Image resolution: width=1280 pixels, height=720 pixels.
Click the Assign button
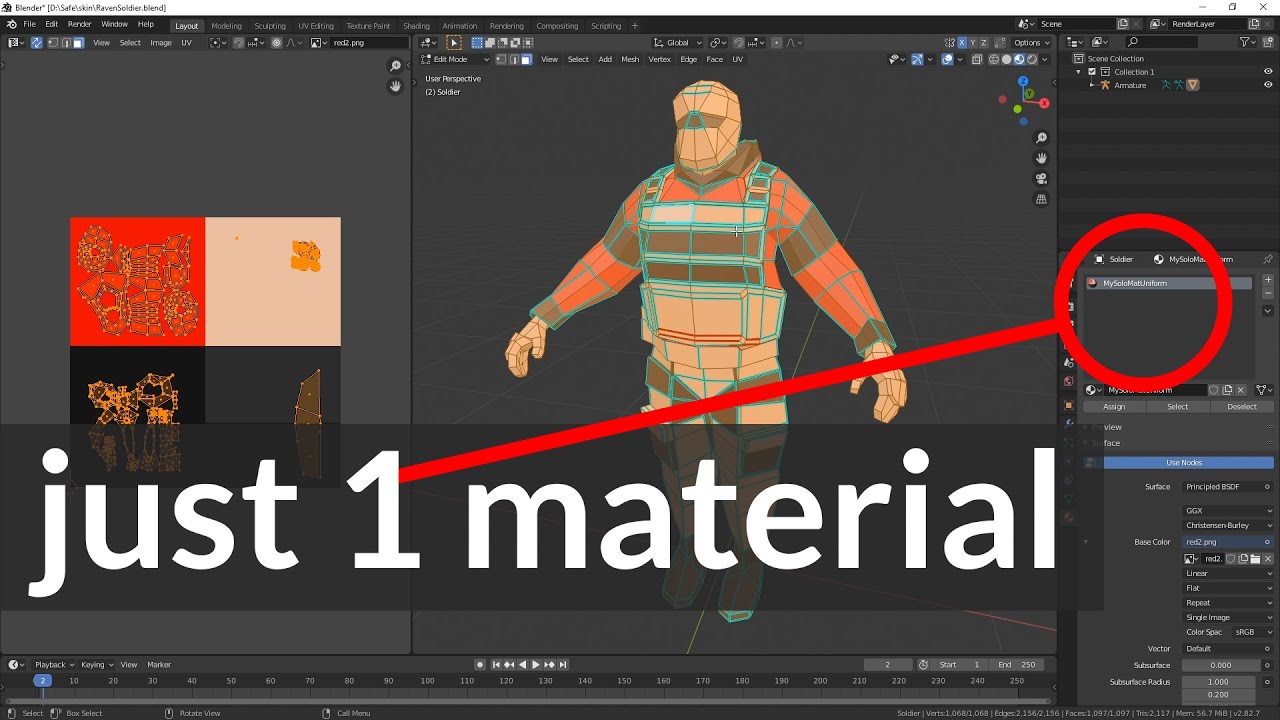tap(1114, 407)
